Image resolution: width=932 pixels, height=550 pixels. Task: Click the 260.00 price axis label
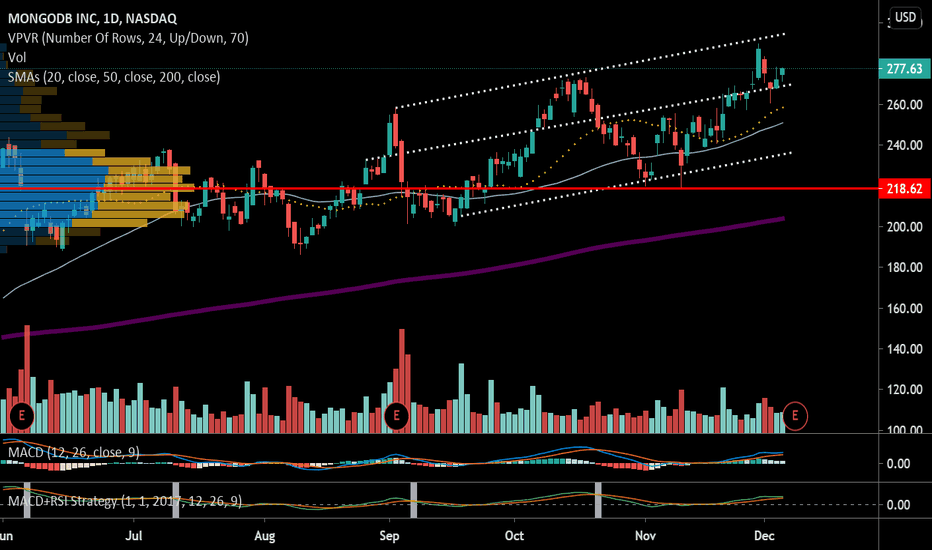[x=905, y=105]
